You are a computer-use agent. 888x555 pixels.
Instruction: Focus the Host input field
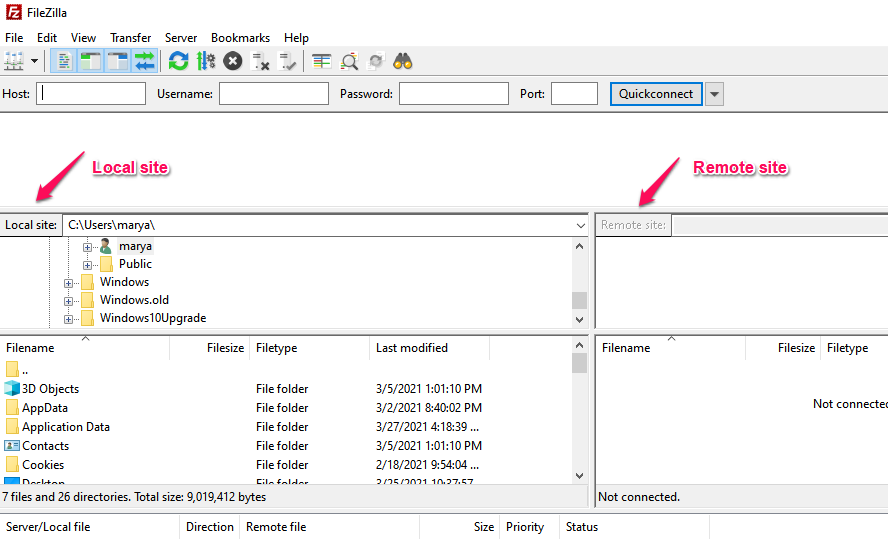[x=91, y=94]
